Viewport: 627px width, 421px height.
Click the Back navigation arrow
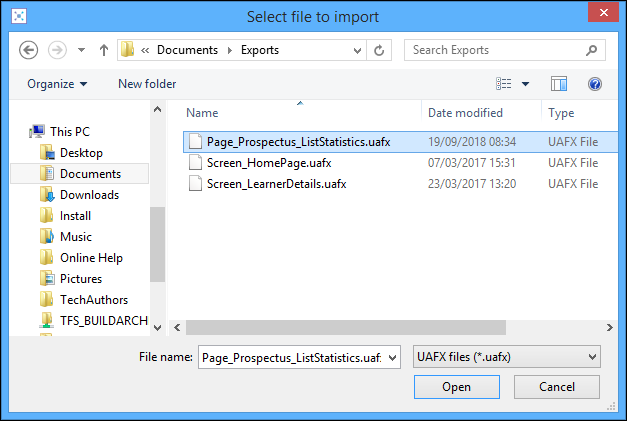[x=28, y=50]
